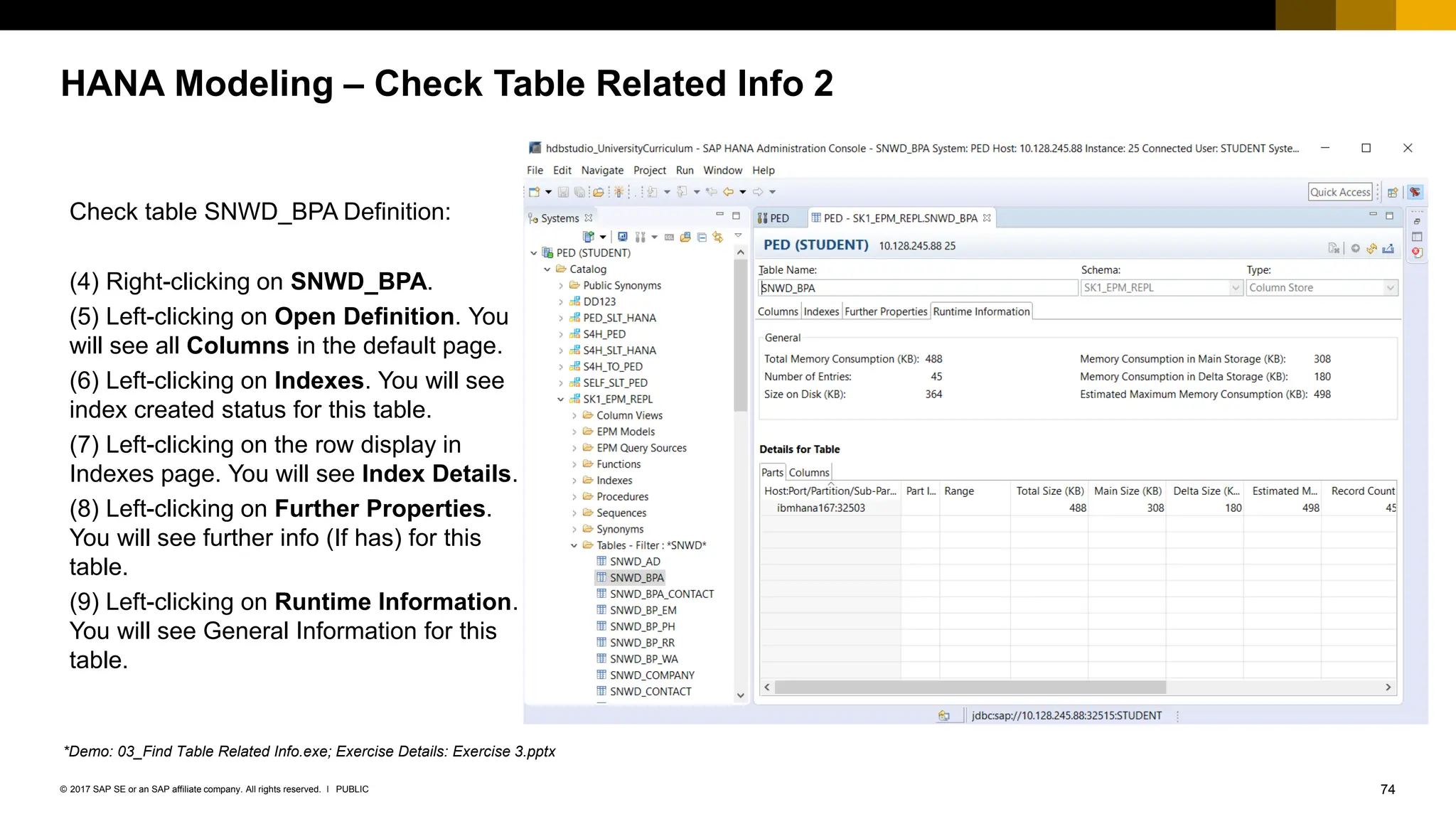Click the Forward arrow in toolbar
Screen dimensions: 1456x819
[x=758, y=192]
